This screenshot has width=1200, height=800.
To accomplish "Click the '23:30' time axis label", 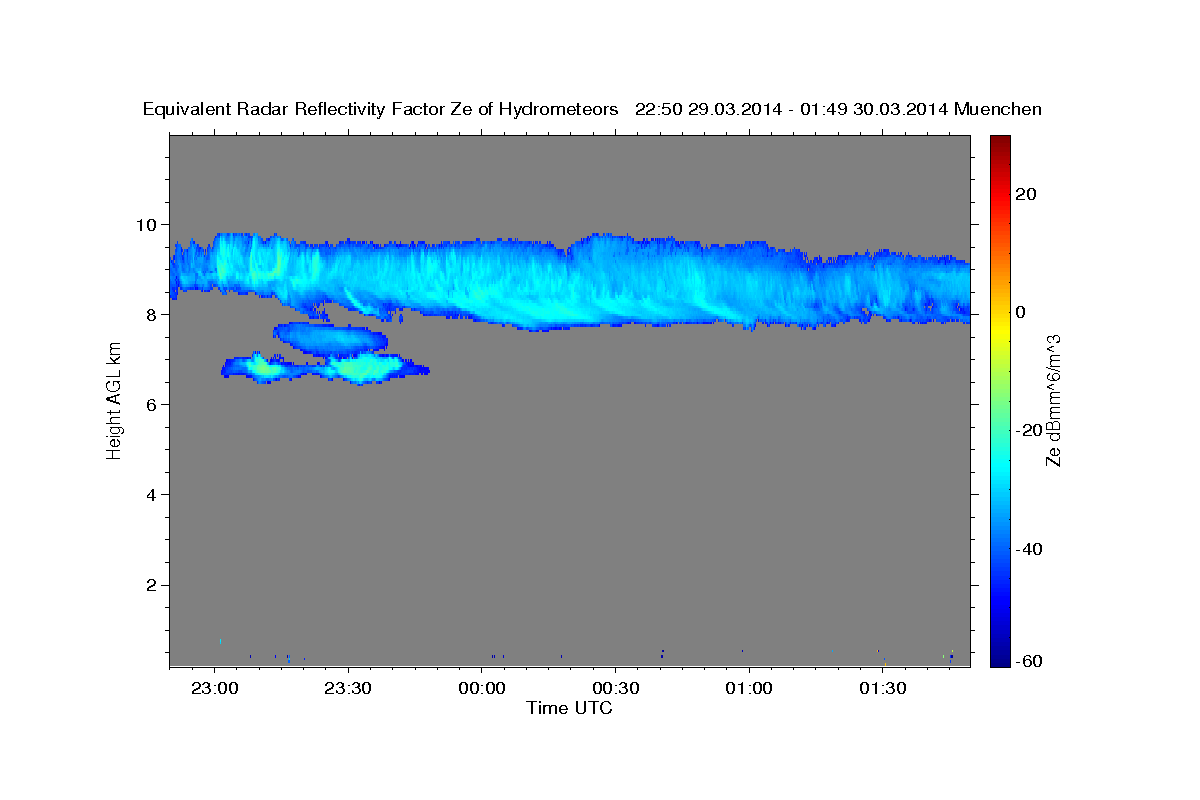I will 348,687.
